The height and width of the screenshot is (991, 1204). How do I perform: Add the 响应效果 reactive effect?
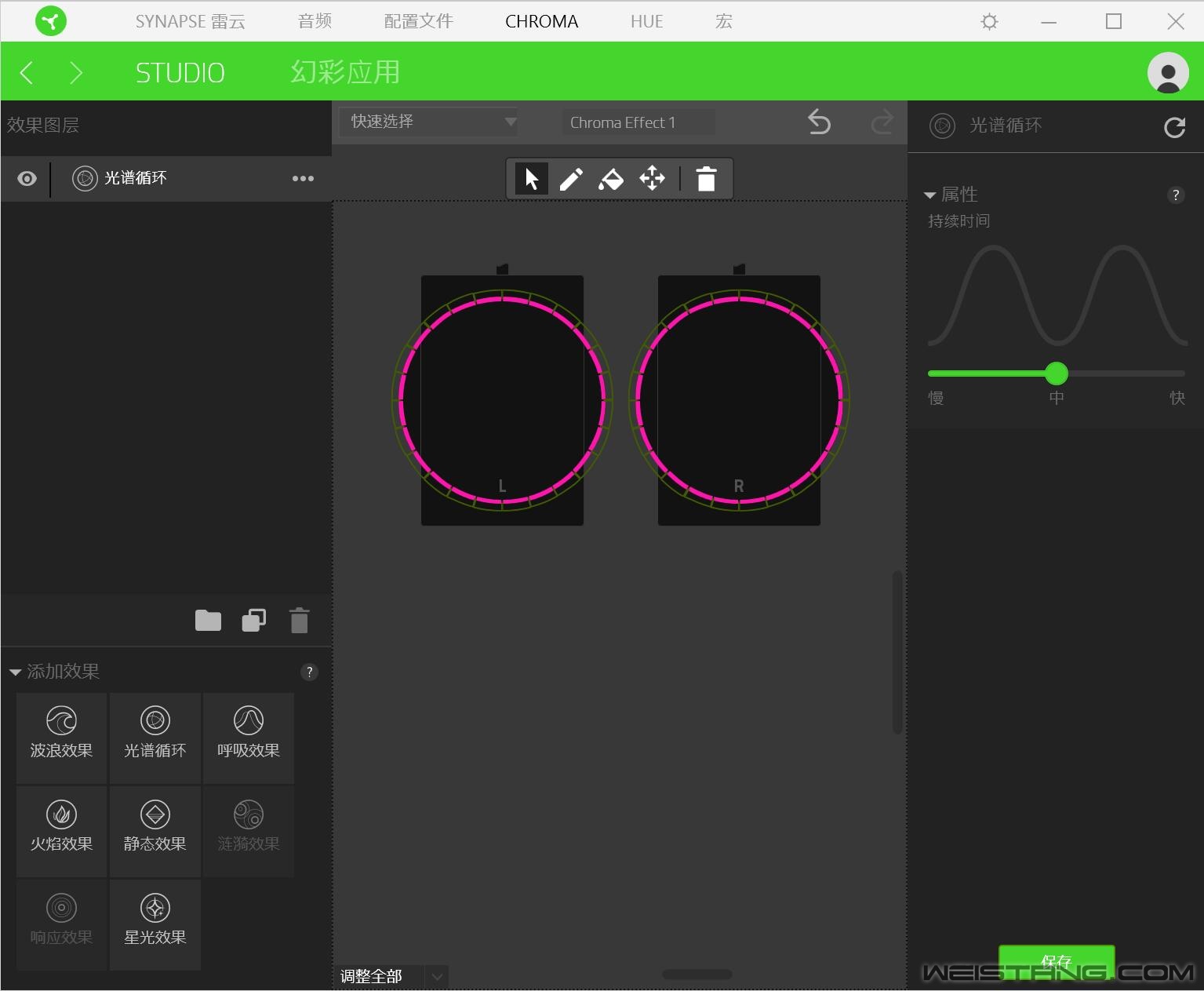pyautogui.click(x=61, y=924)
